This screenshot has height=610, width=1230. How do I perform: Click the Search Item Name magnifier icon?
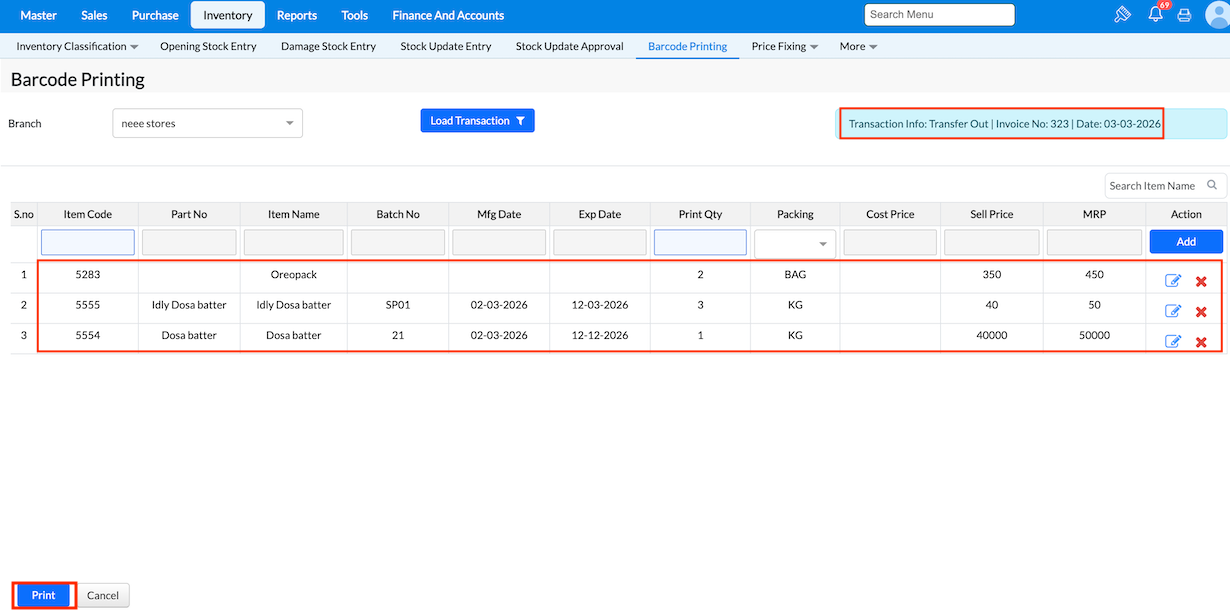coord(1212,185)
